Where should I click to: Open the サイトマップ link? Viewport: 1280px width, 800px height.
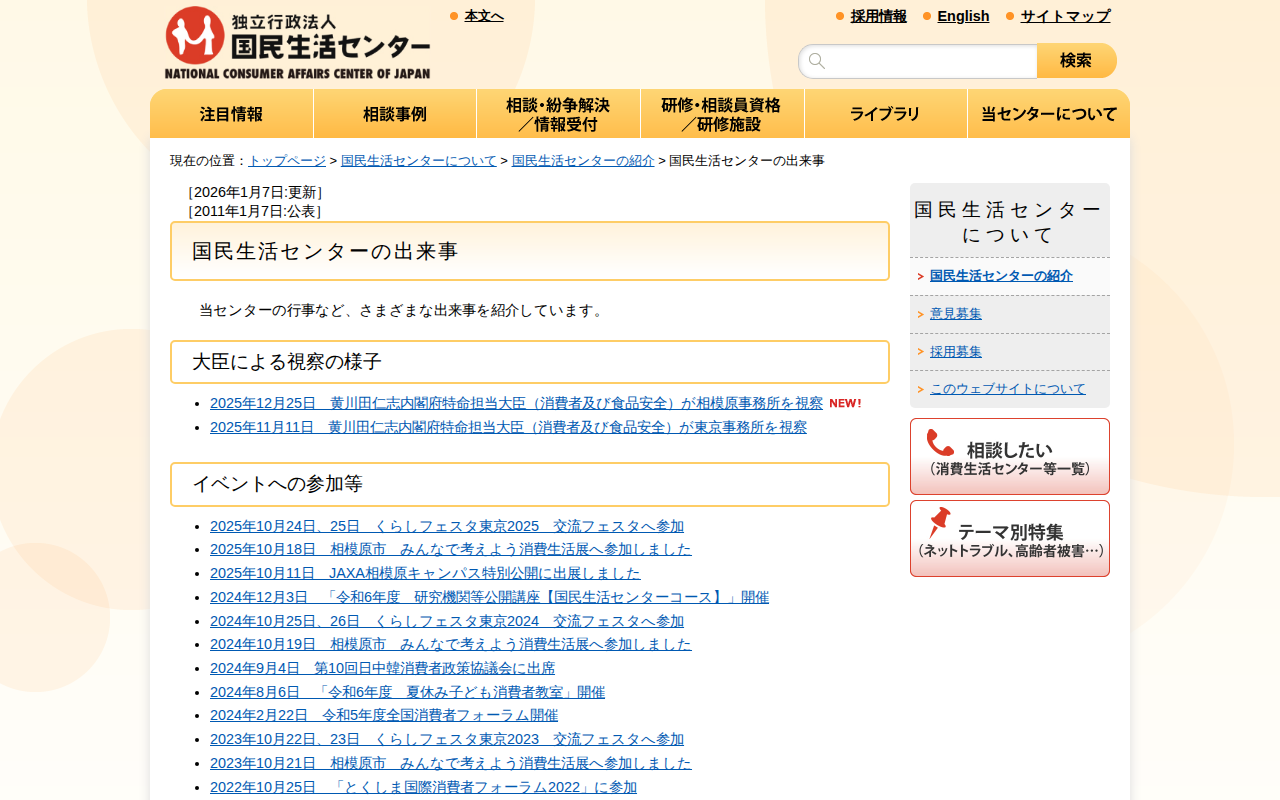pyautogui.click(x=1065, y=16)
